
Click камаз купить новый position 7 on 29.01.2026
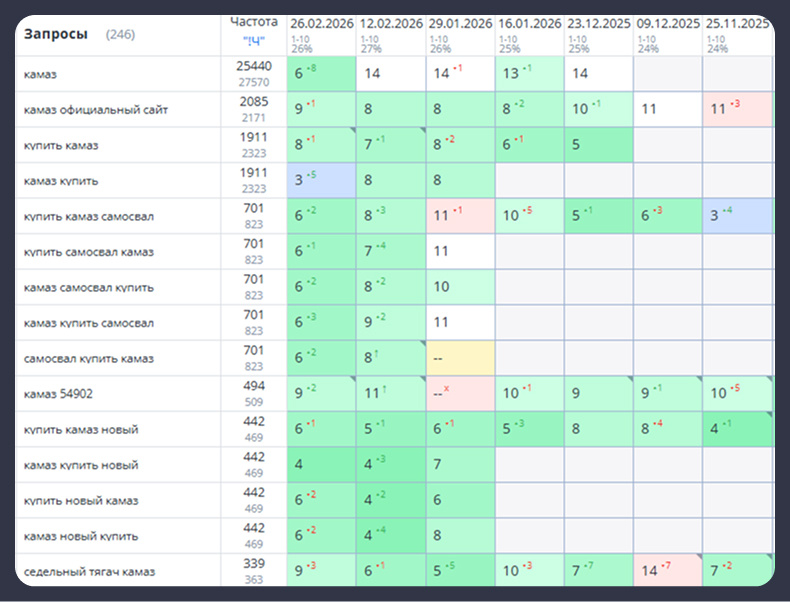[460, 464]
